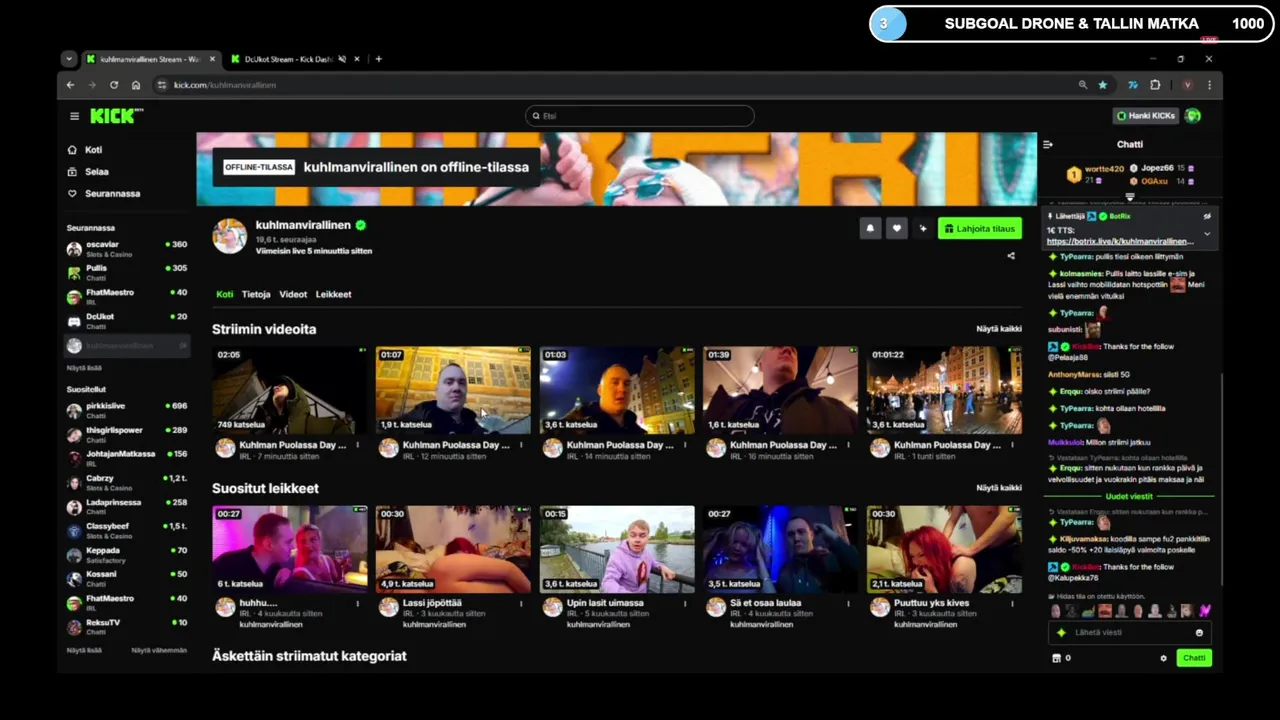The image size is (1280, 720).
Task: Open the hamburger sidebar menu
Action: click(74, 116)
